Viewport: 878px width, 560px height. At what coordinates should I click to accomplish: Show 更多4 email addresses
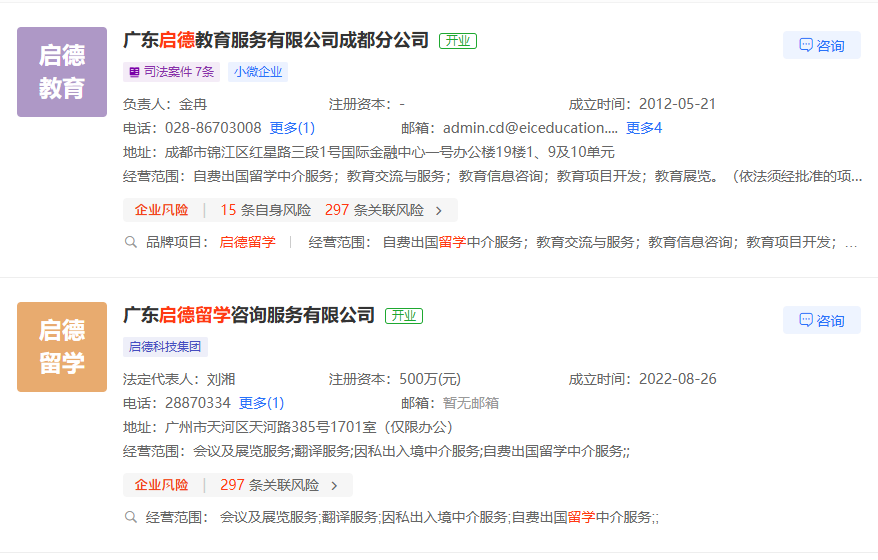(x=644, y=128)
